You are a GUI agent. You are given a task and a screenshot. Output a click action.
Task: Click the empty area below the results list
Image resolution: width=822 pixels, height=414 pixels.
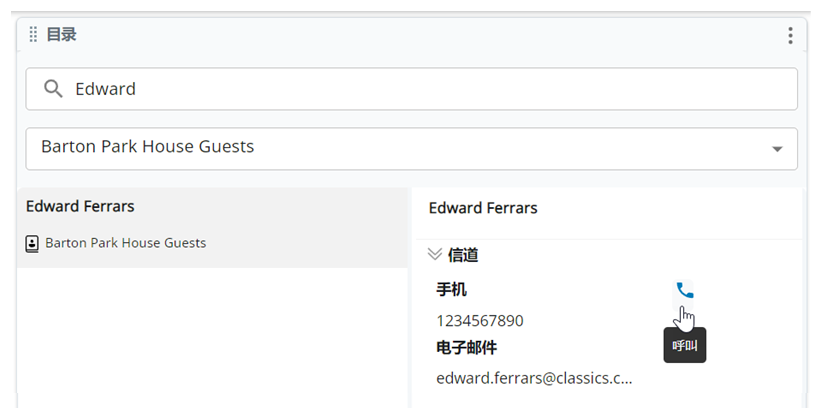click(212, 338)
